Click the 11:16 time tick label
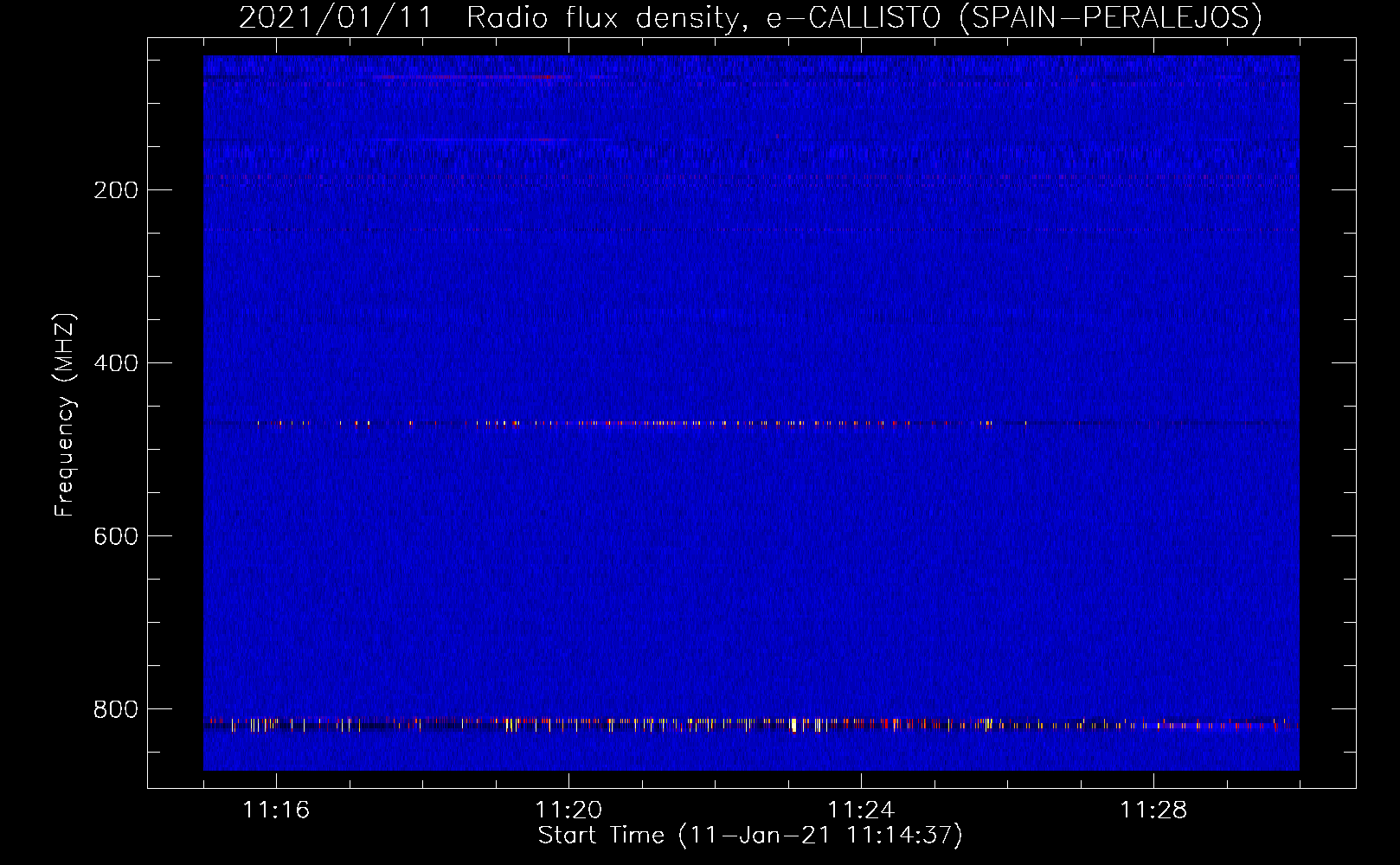 click(276, 810)
